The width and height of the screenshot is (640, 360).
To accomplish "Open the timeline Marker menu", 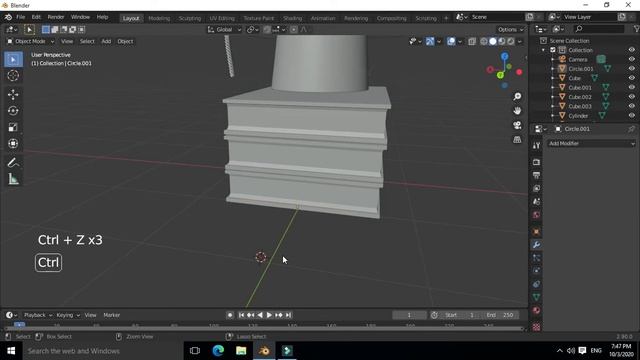I will pos(111,315).
